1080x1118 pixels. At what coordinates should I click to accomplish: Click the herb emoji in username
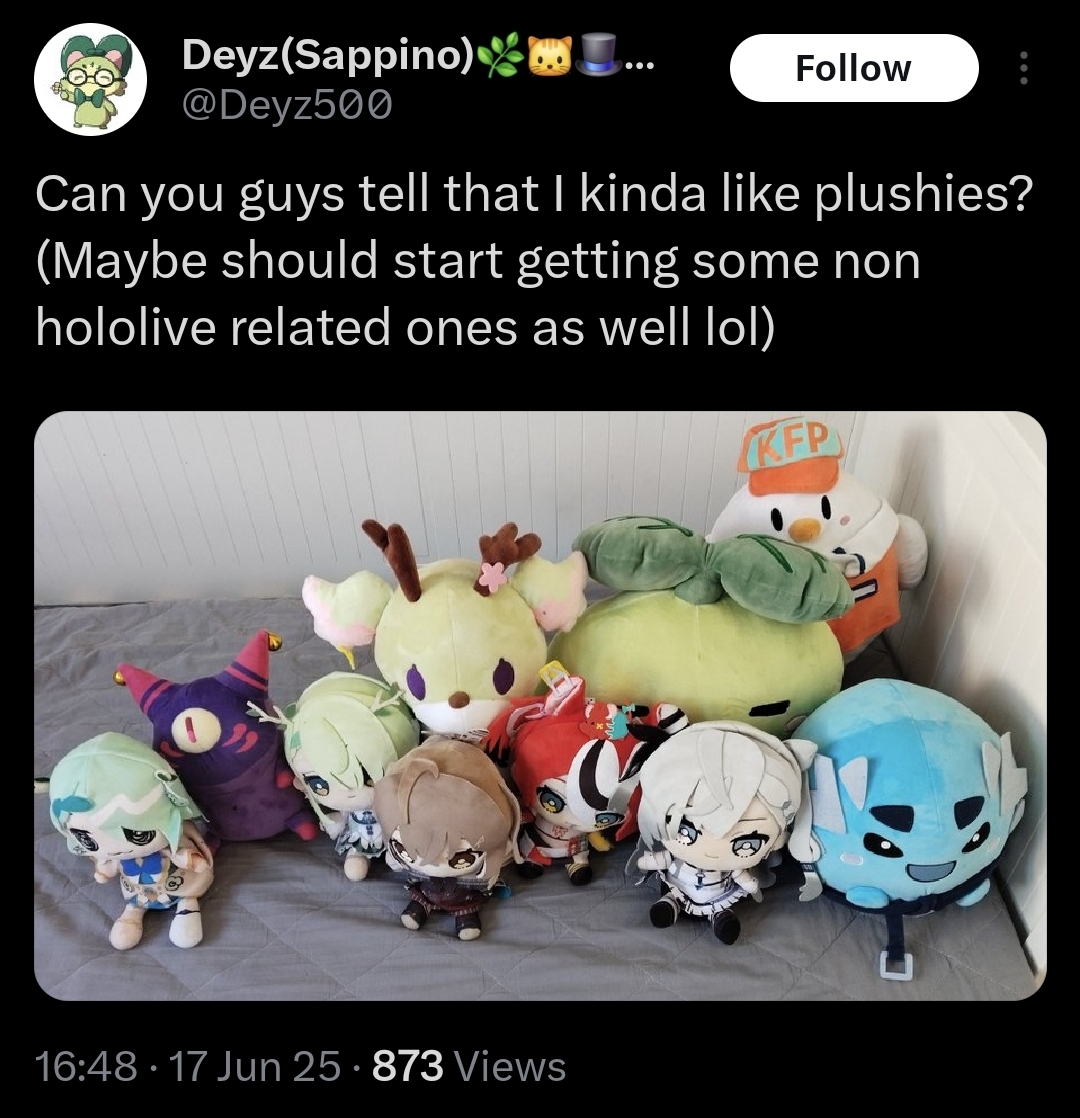coord(502,56)
